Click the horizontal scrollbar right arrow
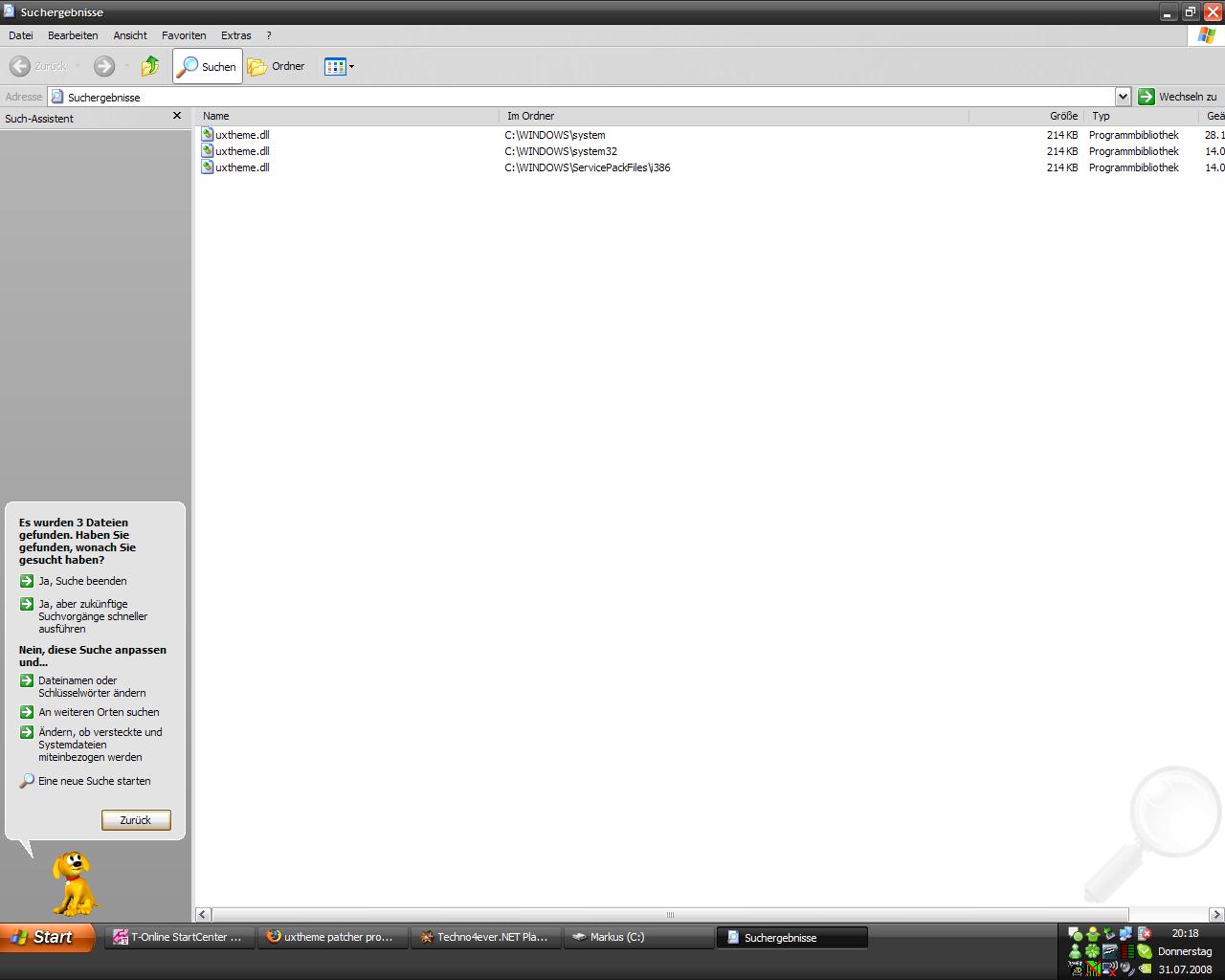The image size is (1225, 980). pos(1216,915)
